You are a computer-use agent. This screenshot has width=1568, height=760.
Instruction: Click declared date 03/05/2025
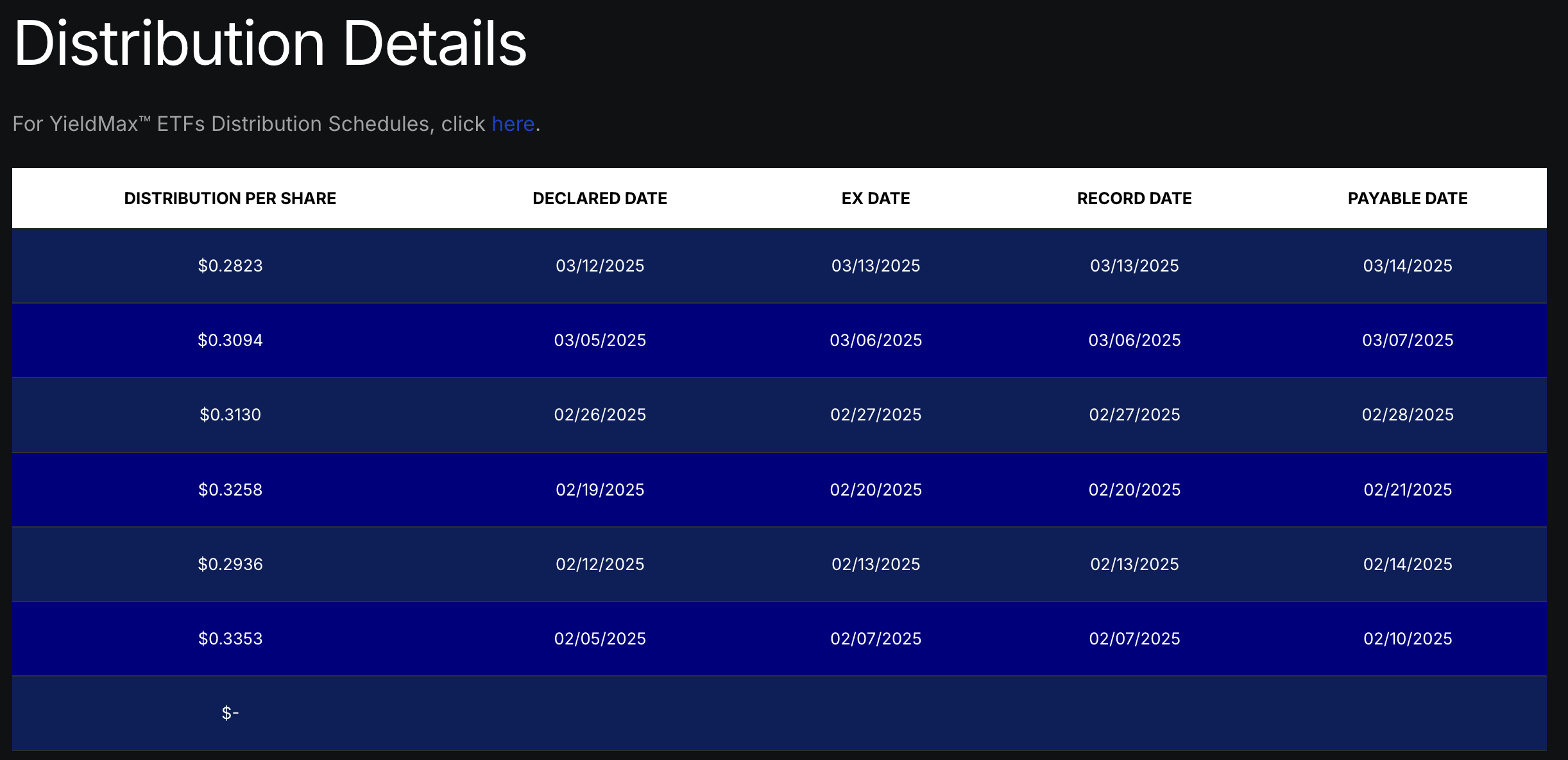600,340
